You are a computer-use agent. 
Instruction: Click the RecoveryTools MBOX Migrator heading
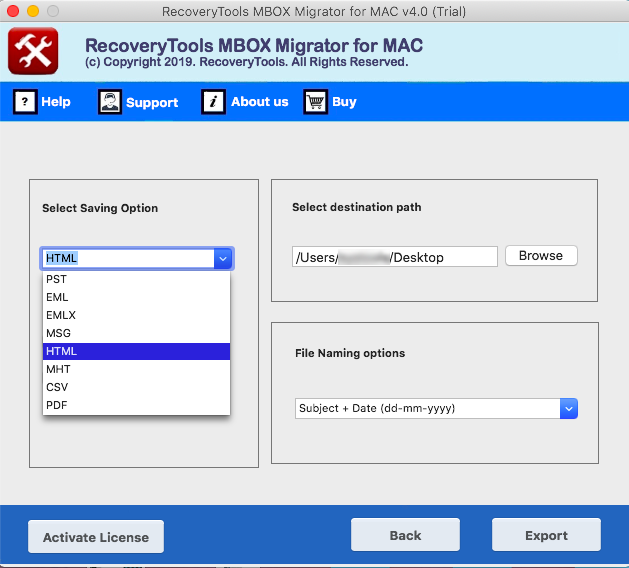tap(254, 45)
